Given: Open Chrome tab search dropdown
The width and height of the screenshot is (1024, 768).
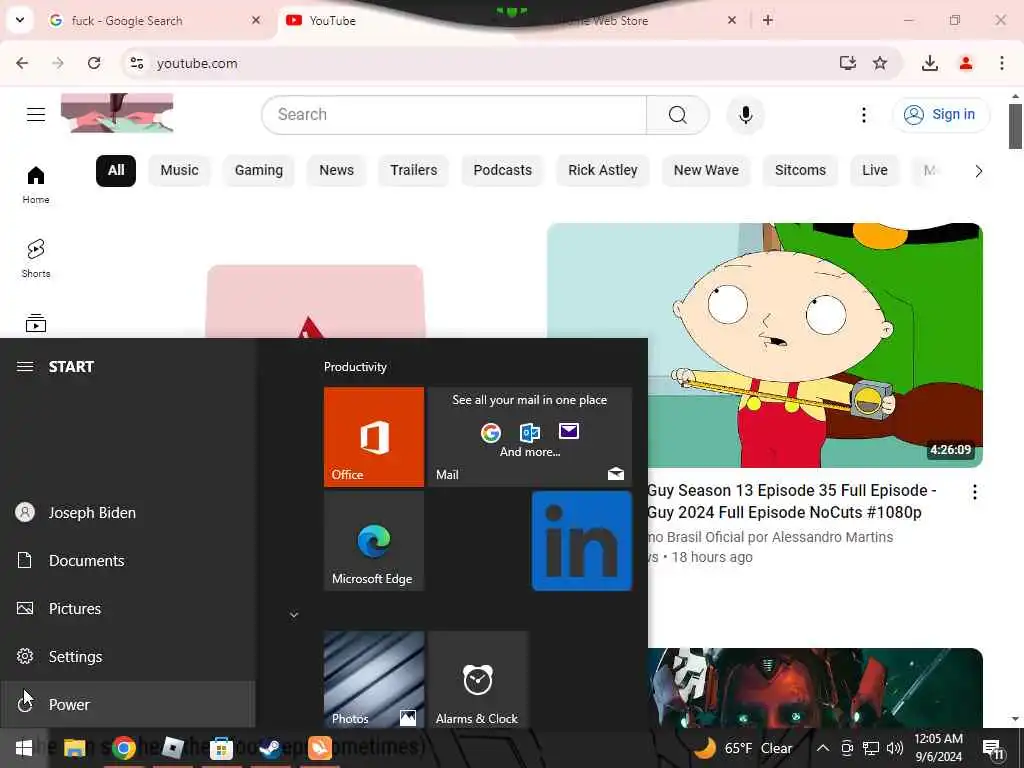Looking at the screenshot, I should tap(20, 20).
